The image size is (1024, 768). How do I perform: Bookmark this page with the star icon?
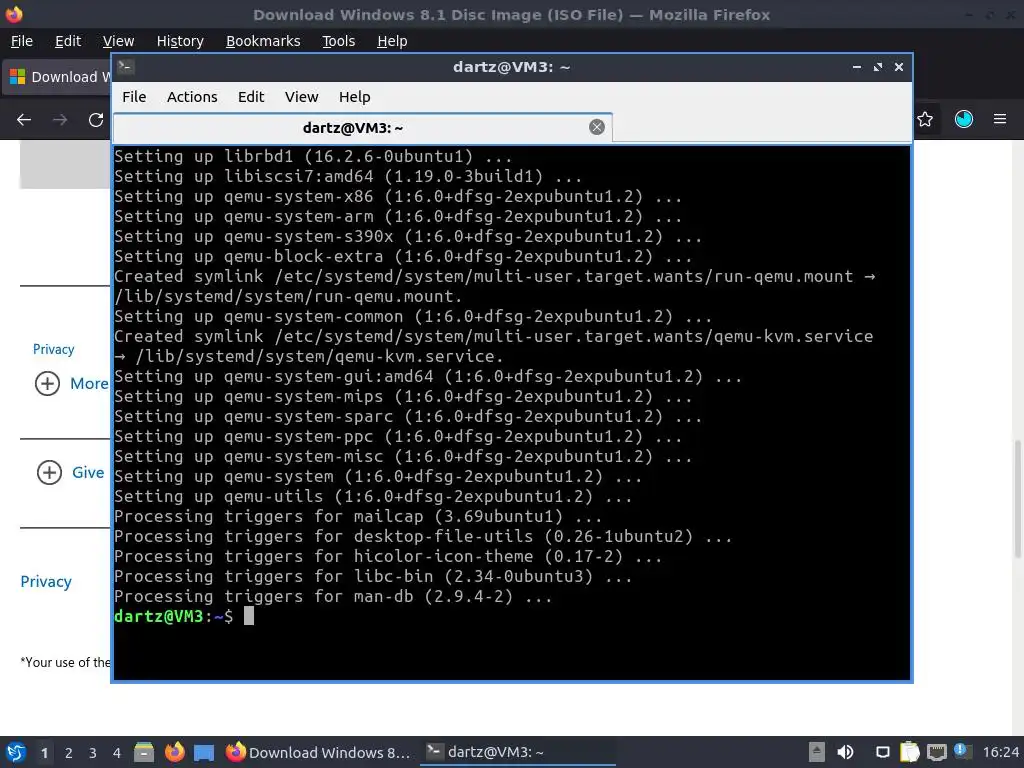(925, 119)
